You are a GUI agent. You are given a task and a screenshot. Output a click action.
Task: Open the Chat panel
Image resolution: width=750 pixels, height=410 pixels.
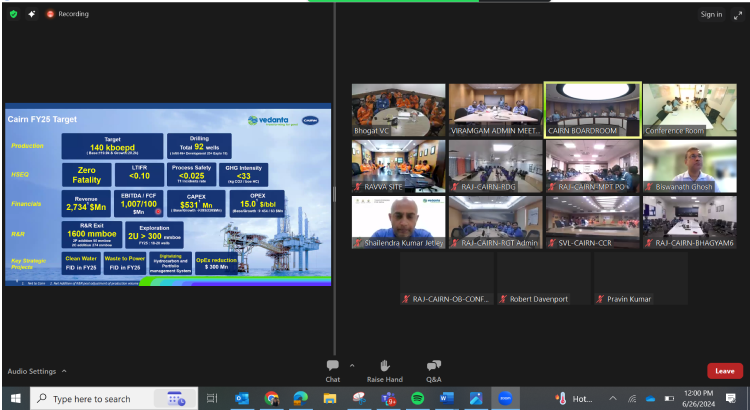click(x=332, y=366)
